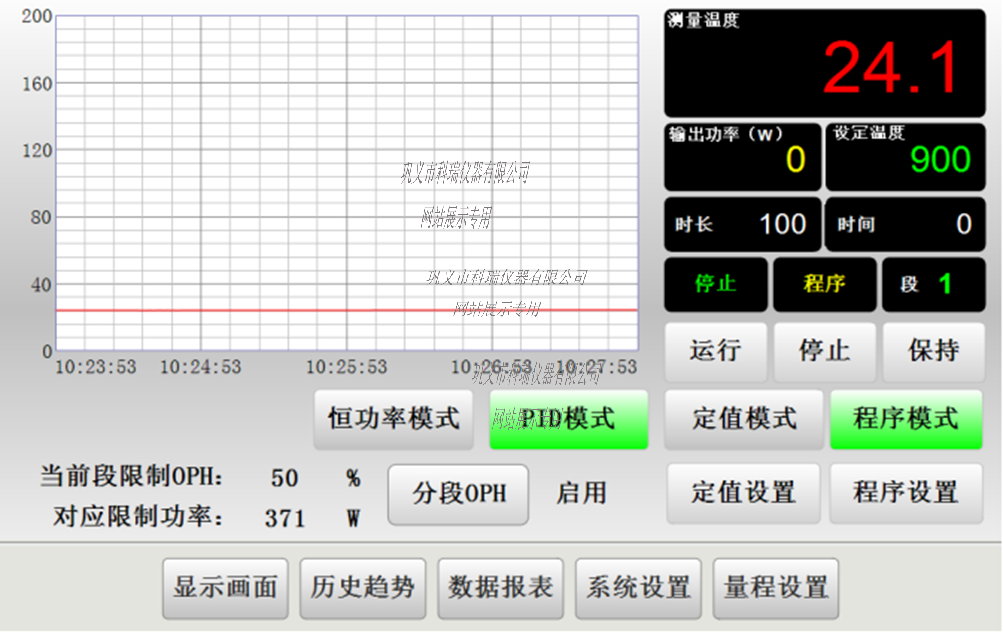Click the 分段OPH button
This screenshot has height=634, width=1003.
458,493
